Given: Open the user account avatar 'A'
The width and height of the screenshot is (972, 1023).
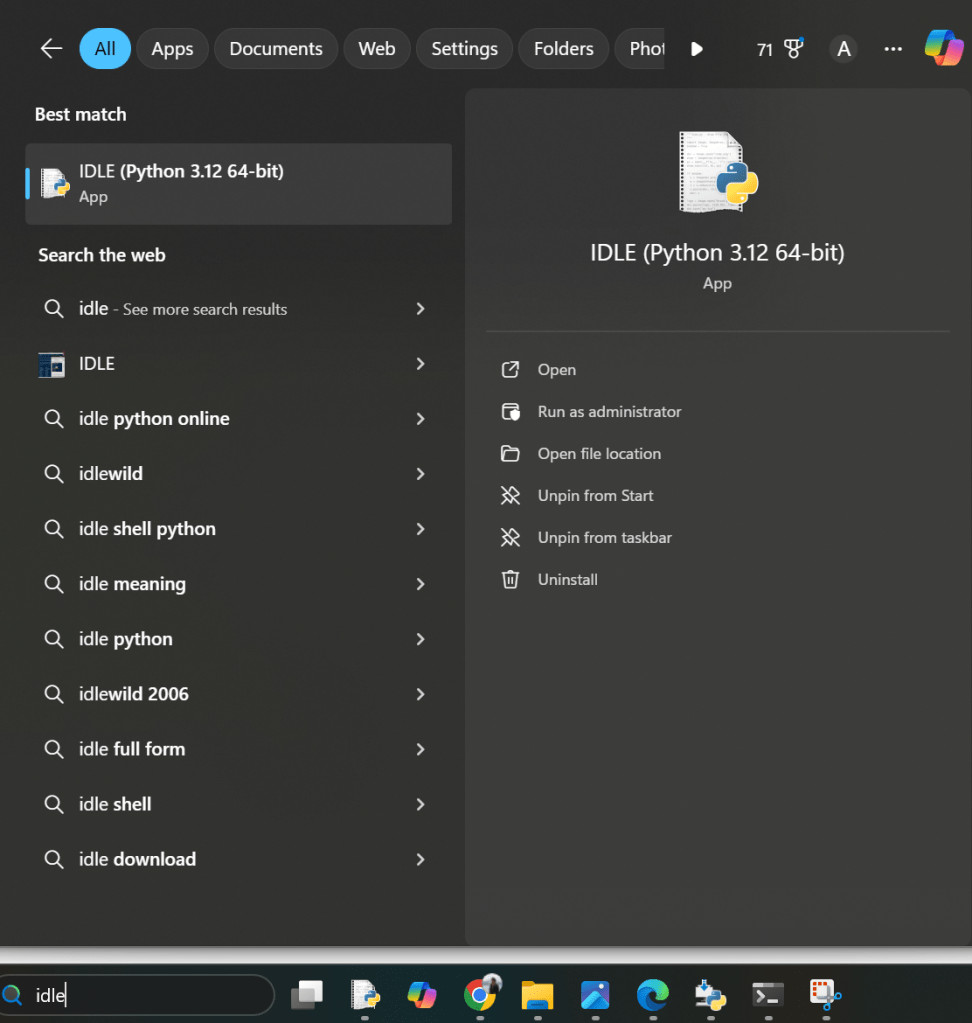Looking at the screenshot, I should pos(844,49).
